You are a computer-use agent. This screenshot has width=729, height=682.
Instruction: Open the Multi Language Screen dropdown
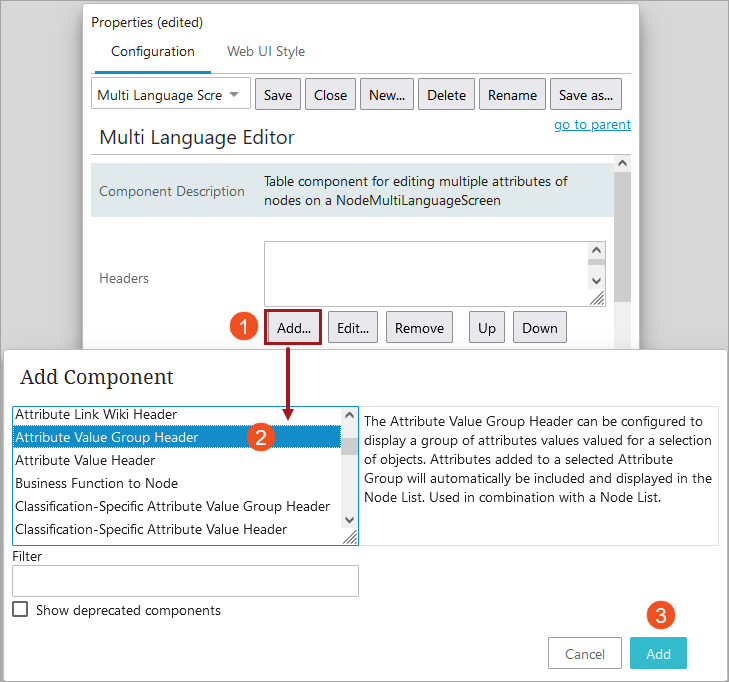(x=171, y=95)
